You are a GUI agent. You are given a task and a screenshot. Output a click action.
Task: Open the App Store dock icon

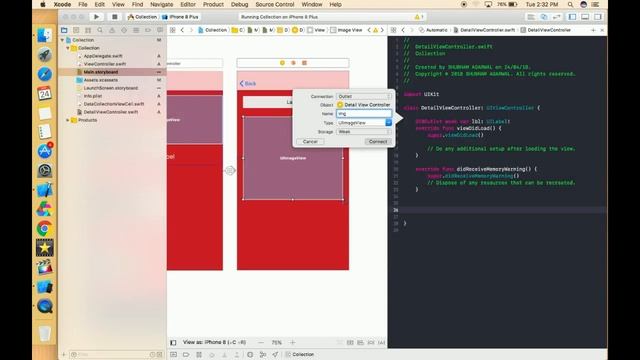(44, 151)
